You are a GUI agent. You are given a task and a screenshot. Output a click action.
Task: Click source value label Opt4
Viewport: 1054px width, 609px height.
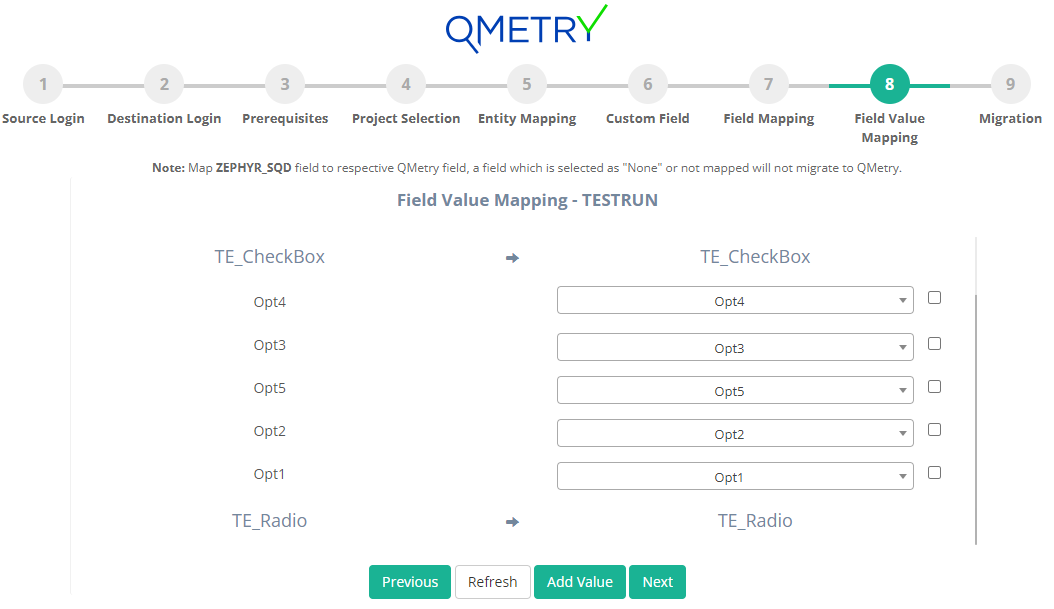tap(270, 302)
